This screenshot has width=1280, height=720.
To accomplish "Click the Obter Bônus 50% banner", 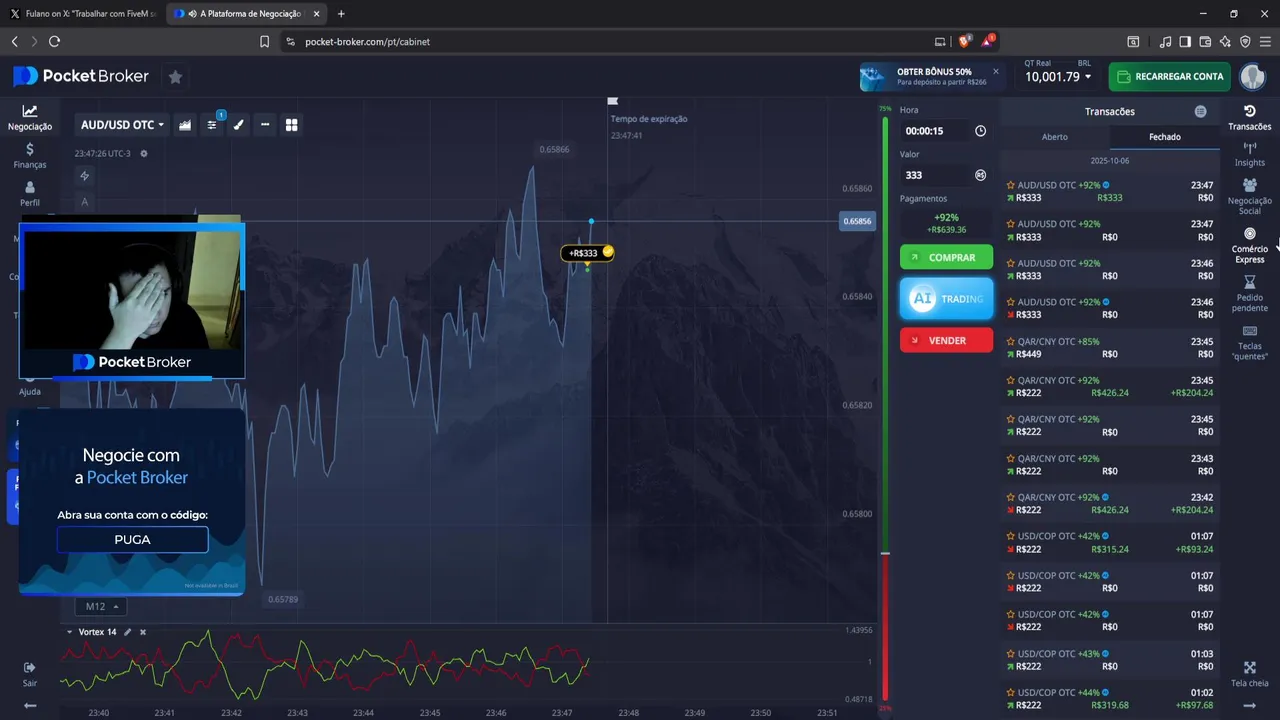I will [930, 77].
